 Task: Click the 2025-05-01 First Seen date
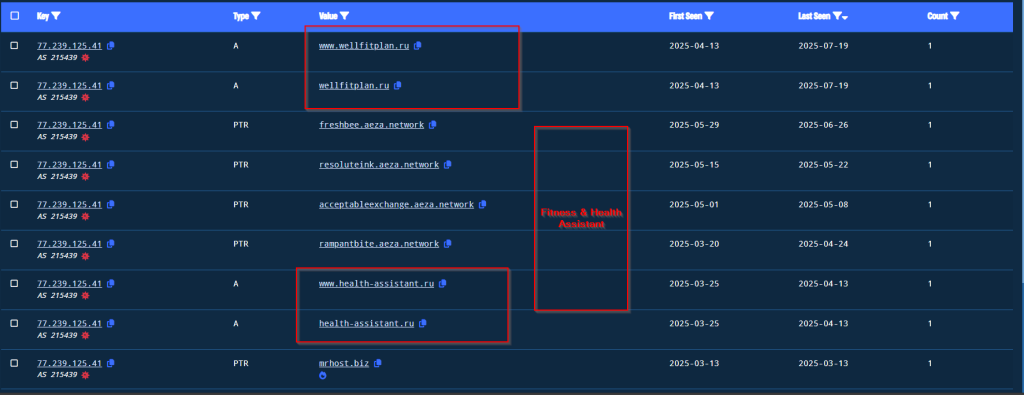point(694,204)
